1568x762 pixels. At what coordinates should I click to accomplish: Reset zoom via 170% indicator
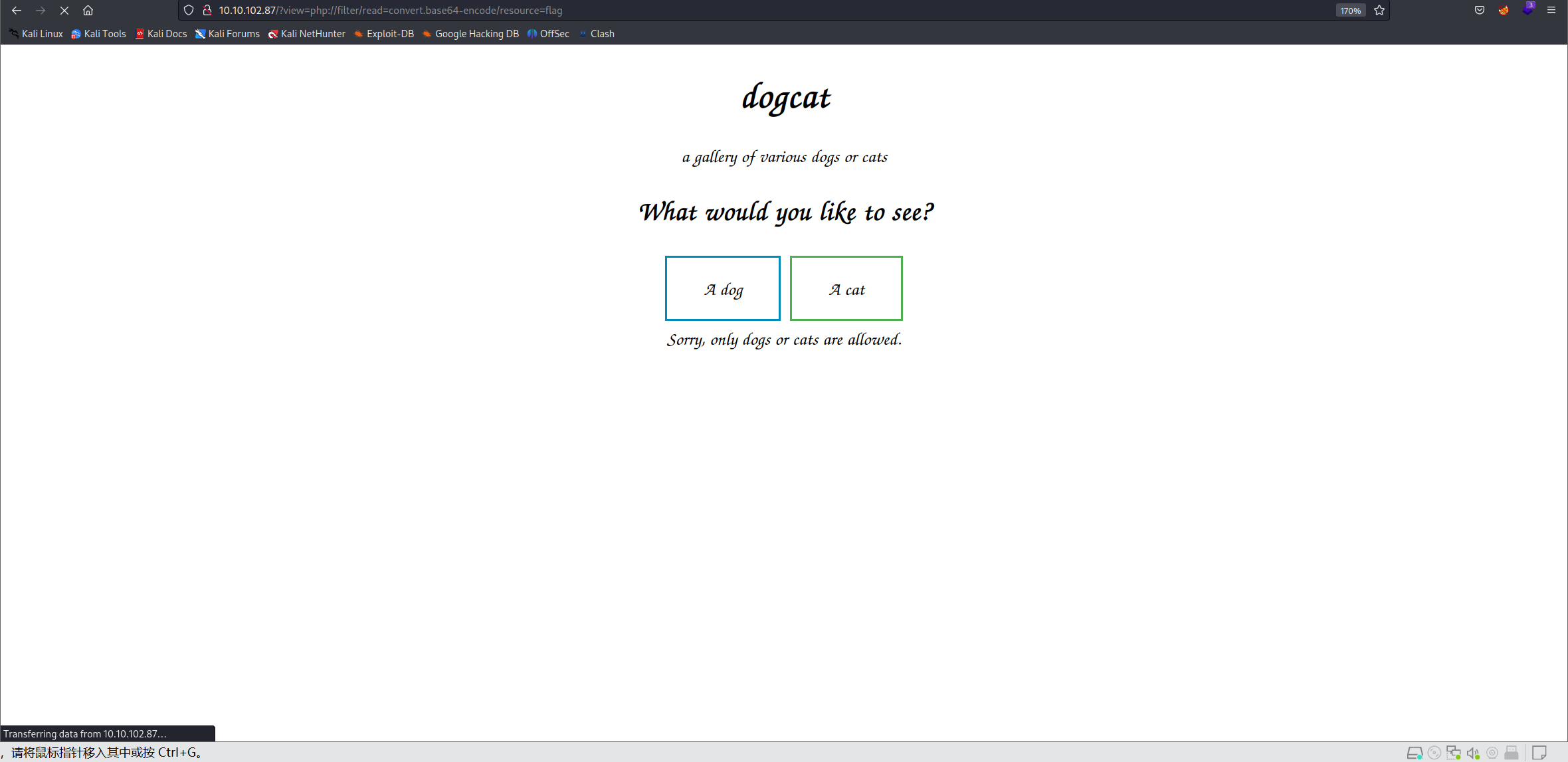coord(1350,11)
